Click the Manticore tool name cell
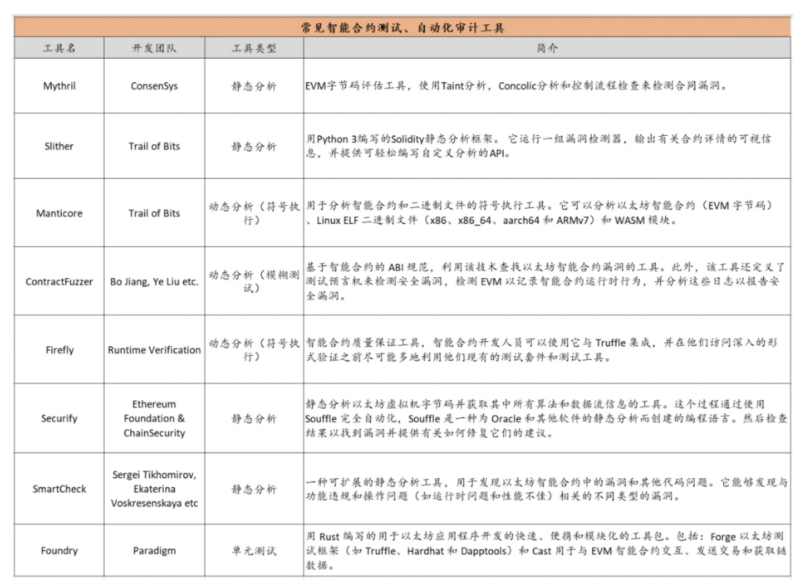 pyautogui.click(x=59, y=213)
